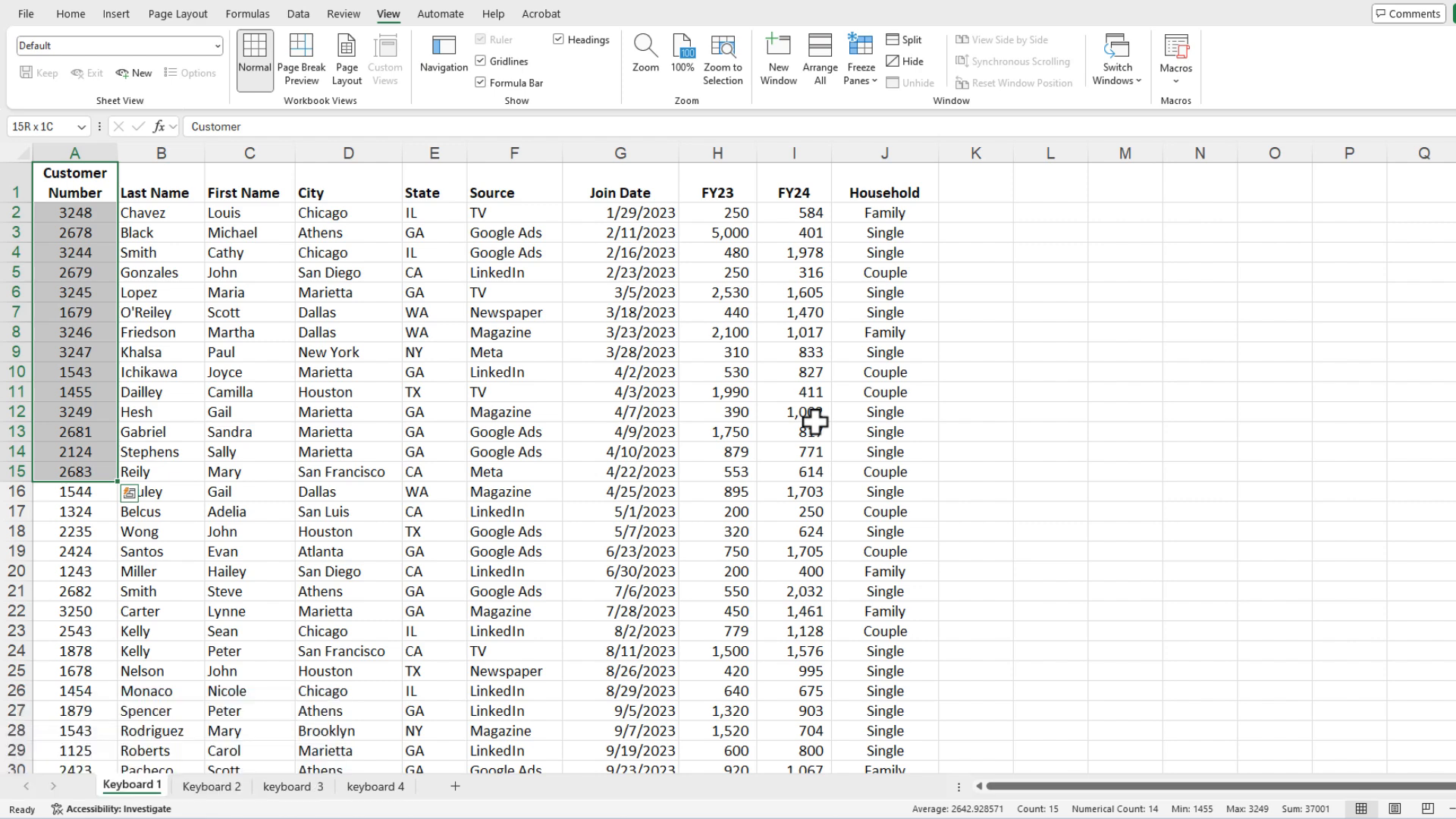Click the Hide window button
Viewport: 1456px width, 819px height.
905,61
